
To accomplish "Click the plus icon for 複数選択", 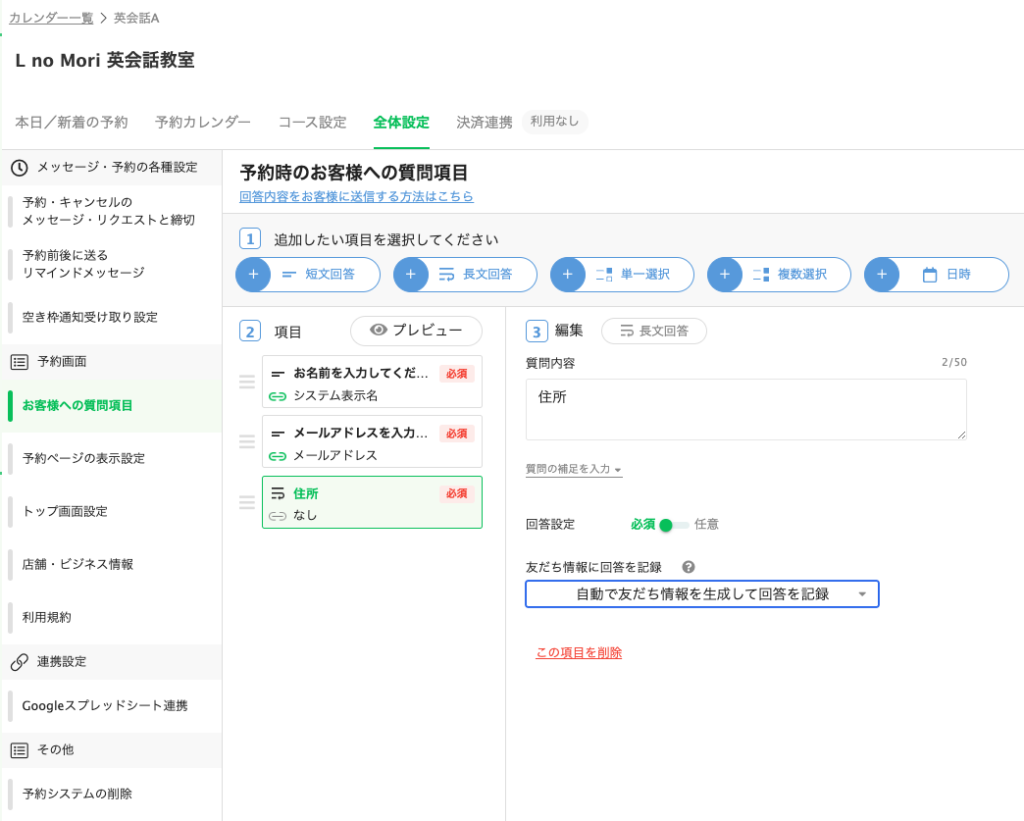I will click(x=725, y=274).
